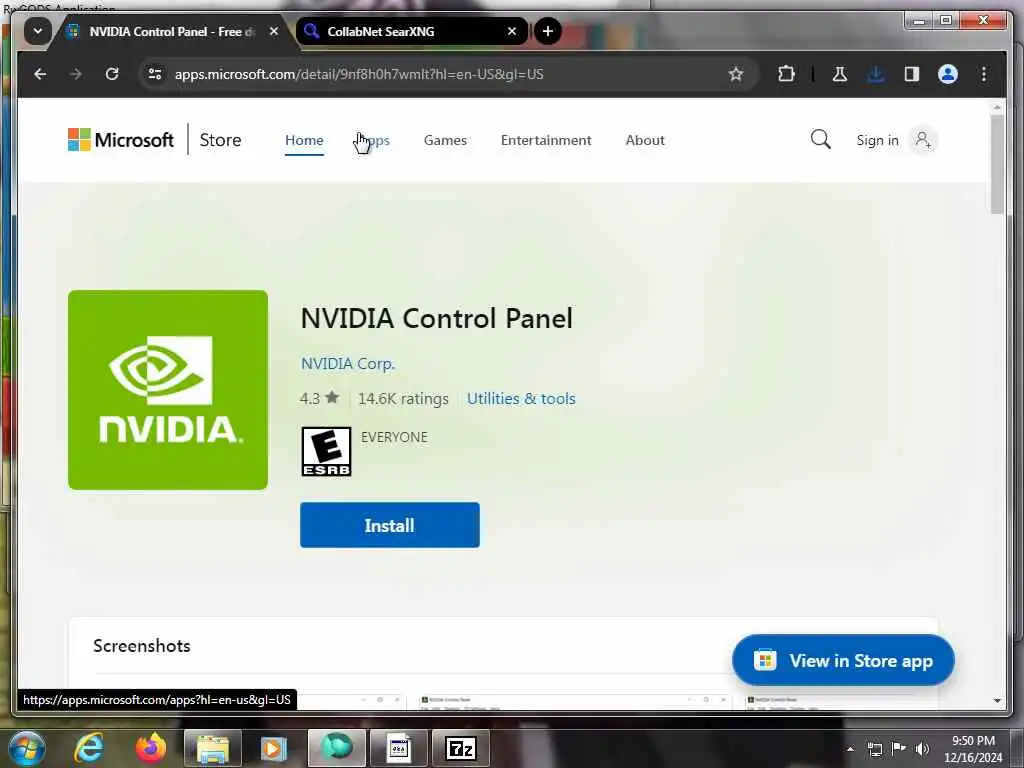Screen dimensions: 1024x768
Task: Click the 14.6K ratings text
Action: click(403, 398)
